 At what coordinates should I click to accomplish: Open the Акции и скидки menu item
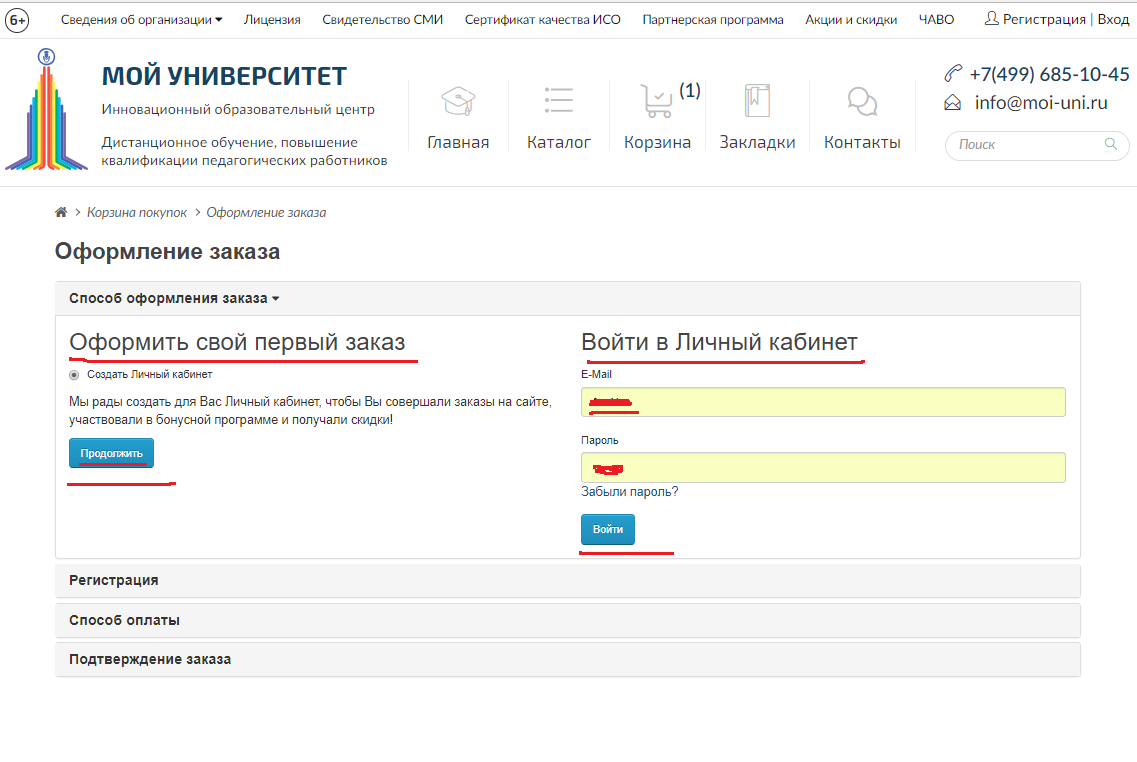(x=851, y=20)
